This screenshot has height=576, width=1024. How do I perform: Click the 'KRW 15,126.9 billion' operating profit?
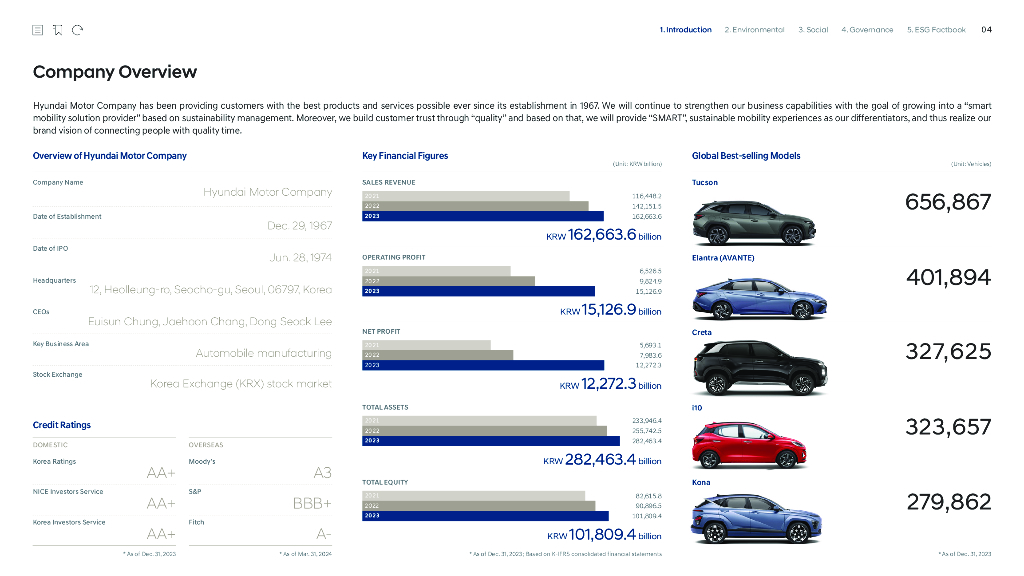pyautogui.click(x=611, y=310)
